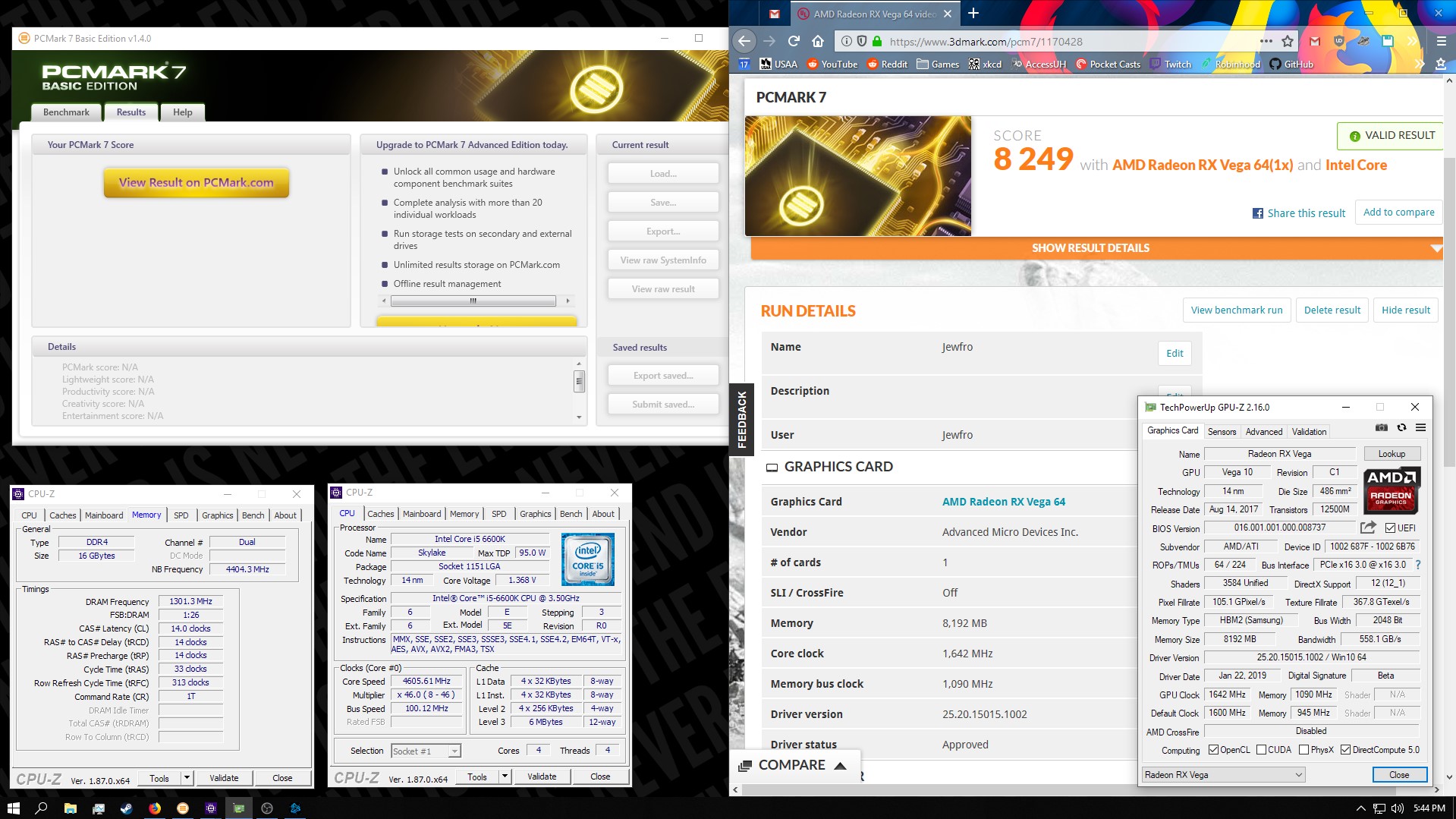This screenshot has height=819, width=1456.
Task: Open the SPD tab in CPU-Z Memory window
Action: tap(181, 515)
